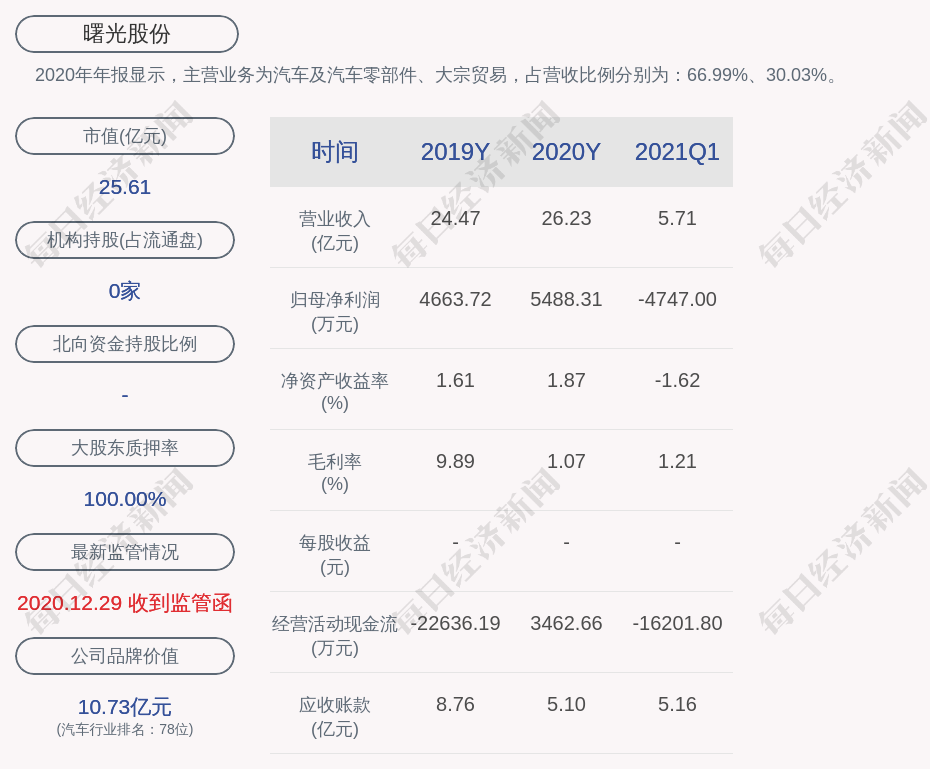Click the pledge ratio 100.00%
Viewport: 930px width, 769px height.
click(x=125, y=499)
